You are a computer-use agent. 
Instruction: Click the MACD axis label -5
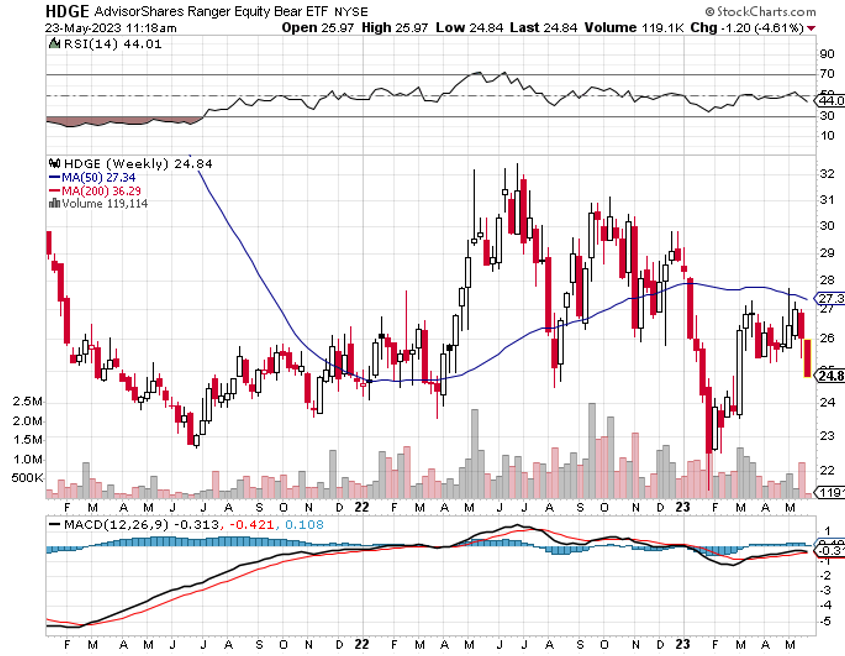pos(825,622)
